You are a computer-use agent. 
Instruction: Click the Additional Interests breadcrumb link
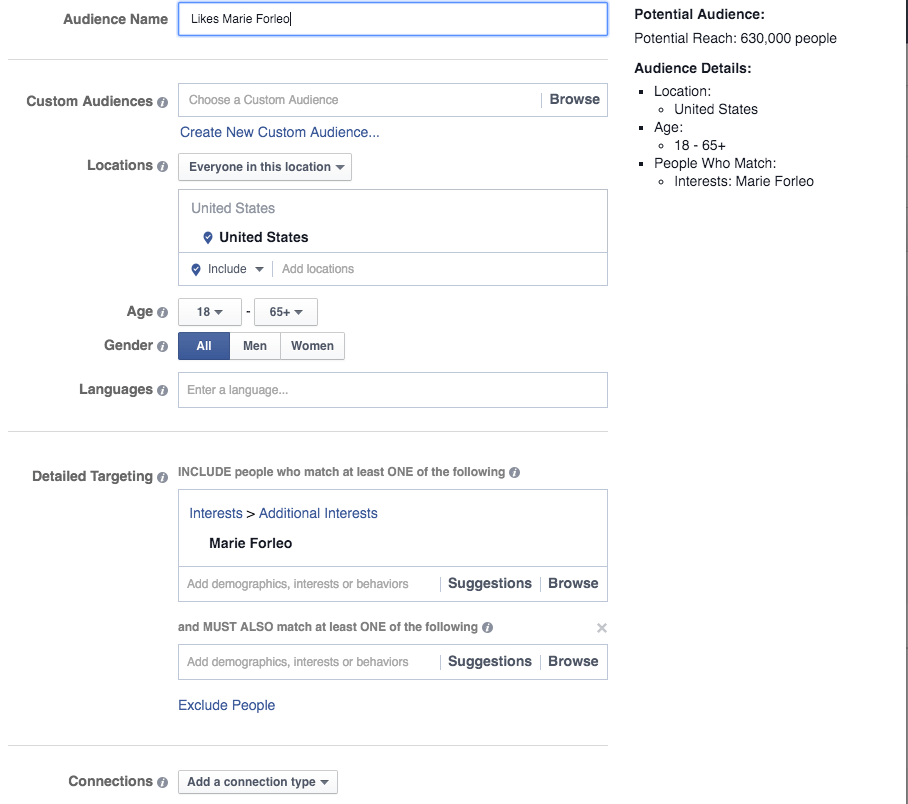coord(318,513)
